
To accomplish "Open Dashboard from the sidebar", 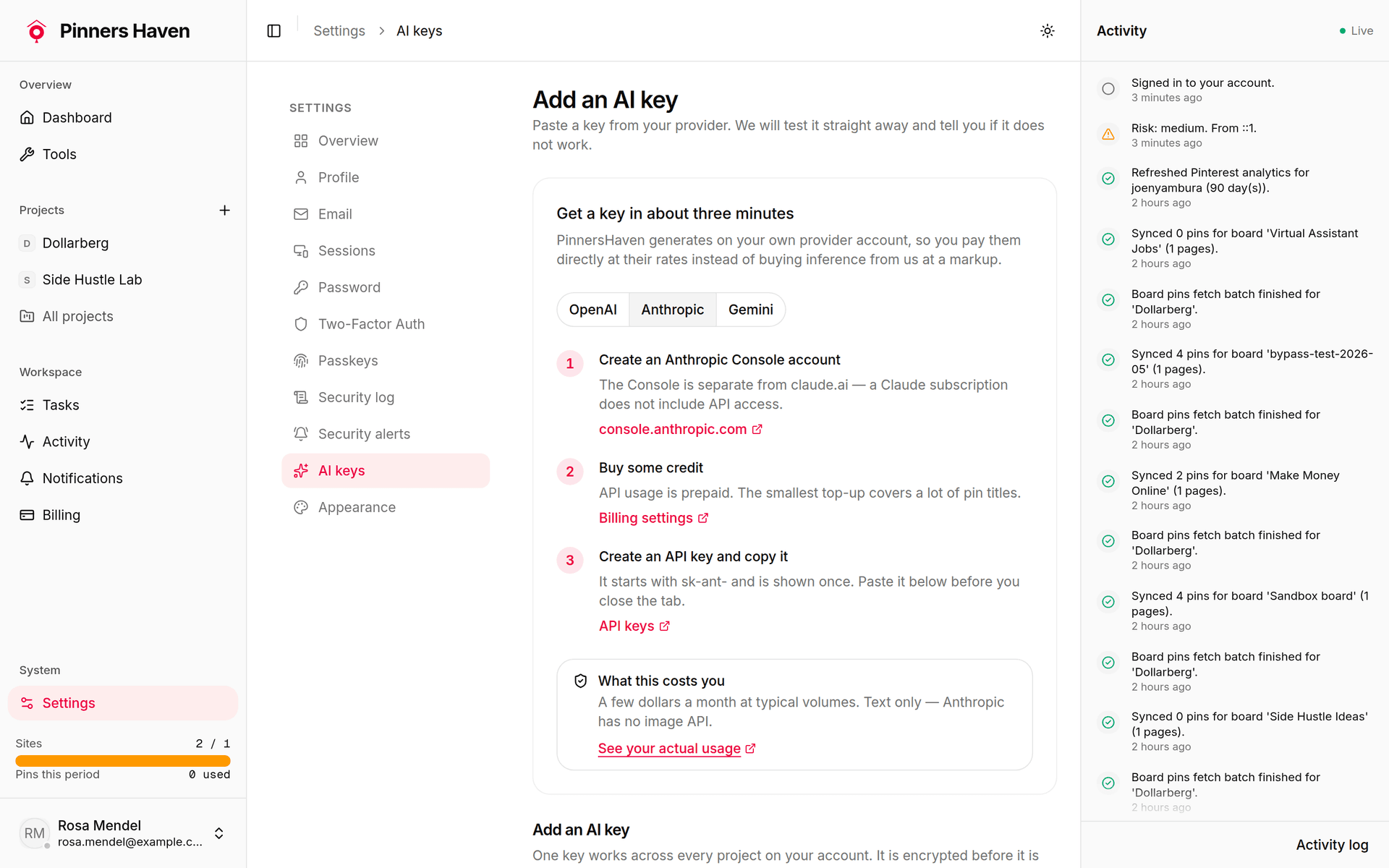I will [123, 117].
